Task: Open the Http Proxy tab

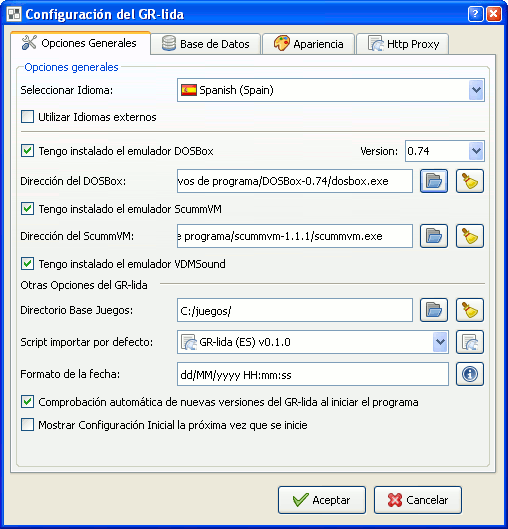Action: [403, 44]
